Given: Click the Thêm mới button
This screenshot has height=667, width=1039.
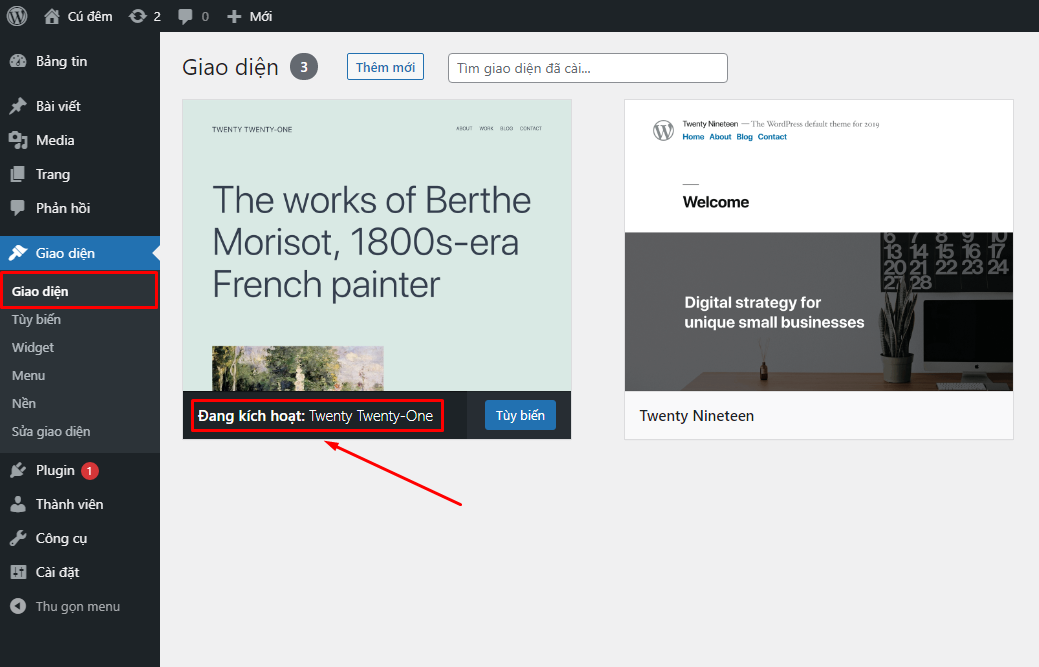Looking at the screenshot, I should pyautogui.click(x=385, y=67).
